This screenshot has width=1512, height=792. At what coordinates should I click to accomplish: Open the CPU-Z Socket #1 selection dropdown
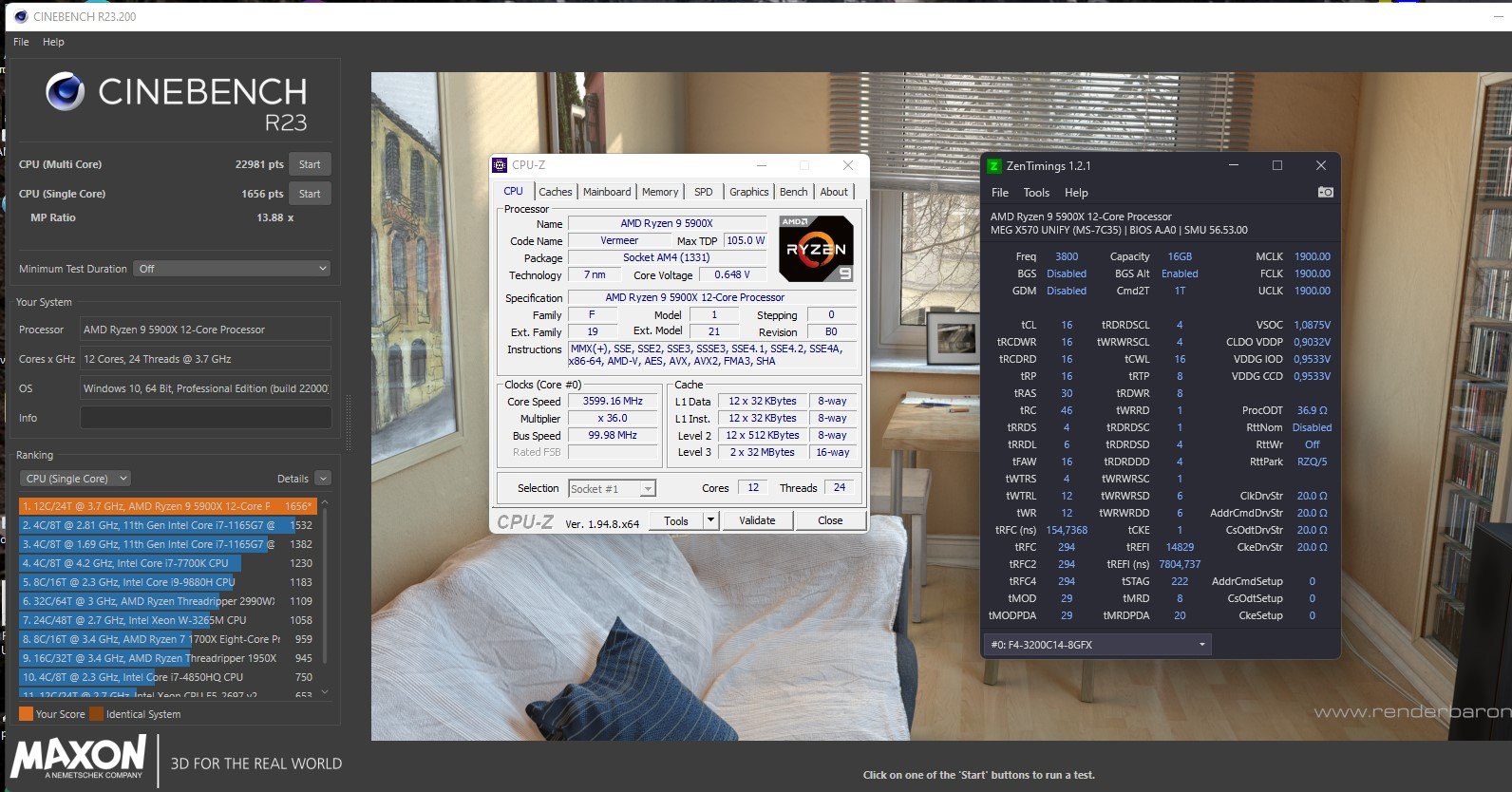click(x=612, y=489)
